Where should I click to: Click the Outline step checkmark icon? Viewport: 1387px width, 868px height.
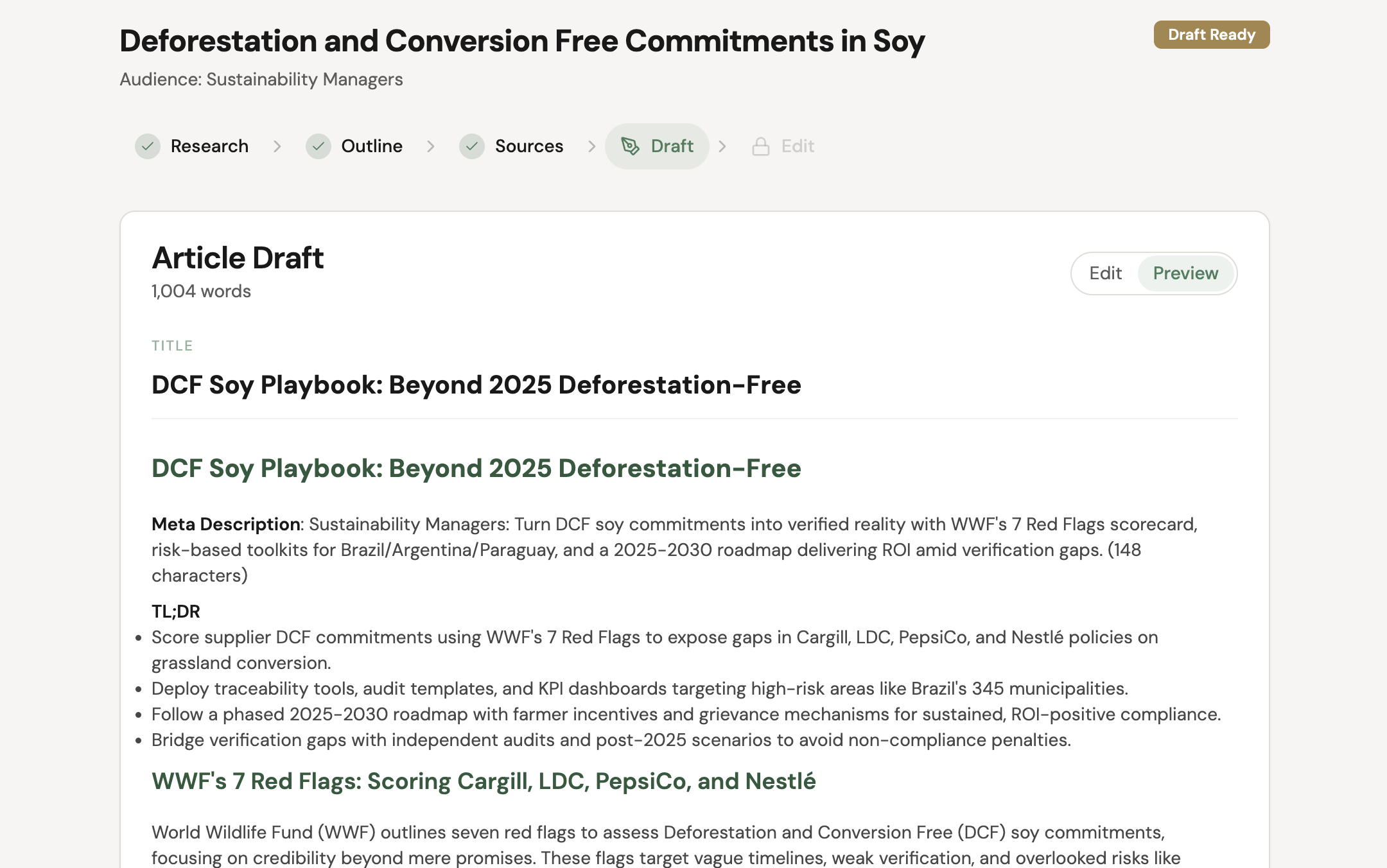[318, 146]
